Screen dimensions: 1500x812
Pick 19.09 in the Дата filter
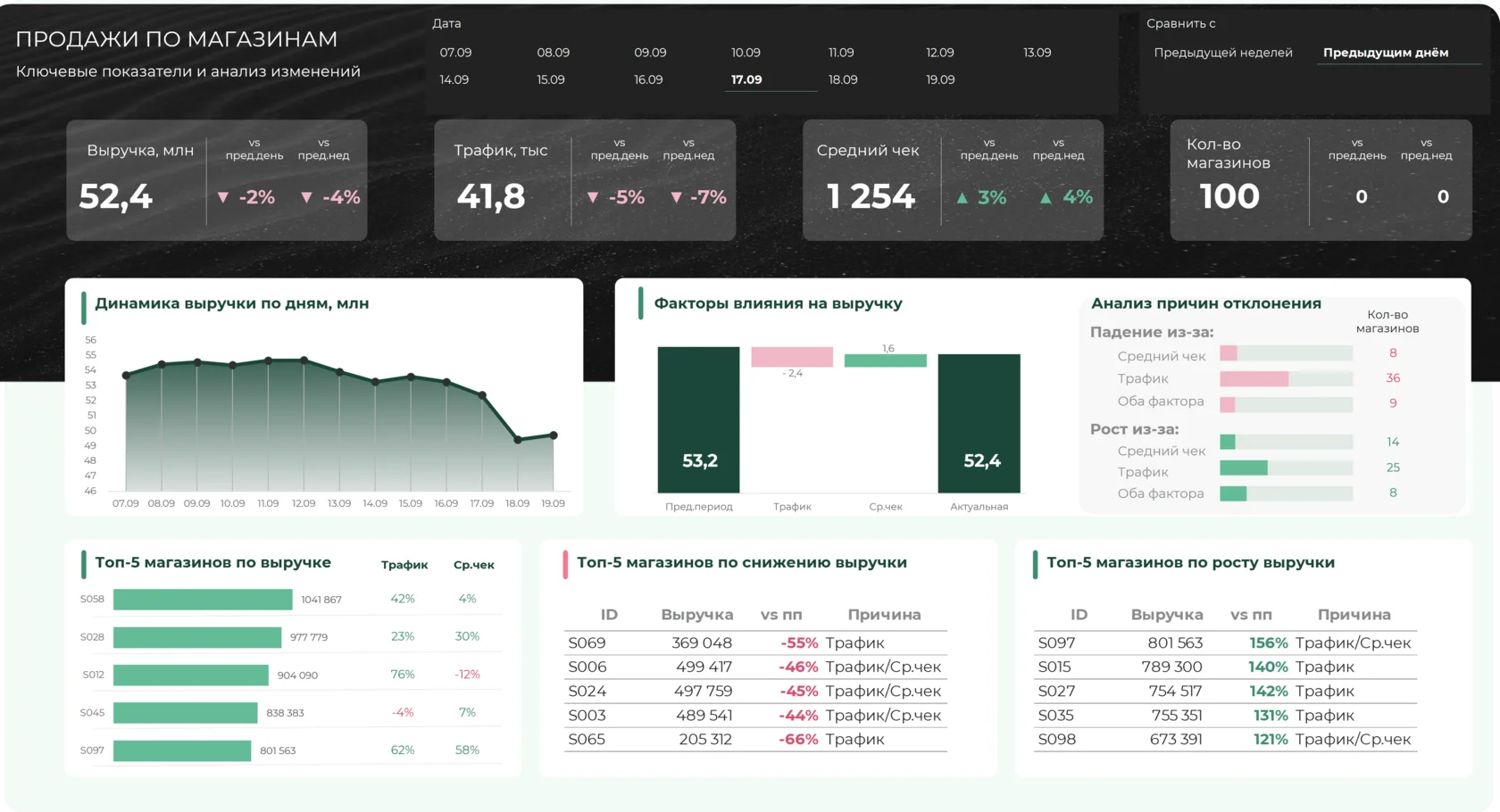[x=940, y=79]
